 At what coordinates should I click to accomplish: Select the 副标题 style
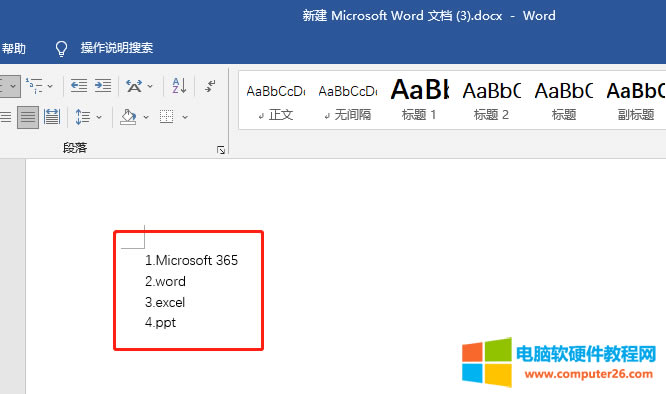click(x=636, y=100)
